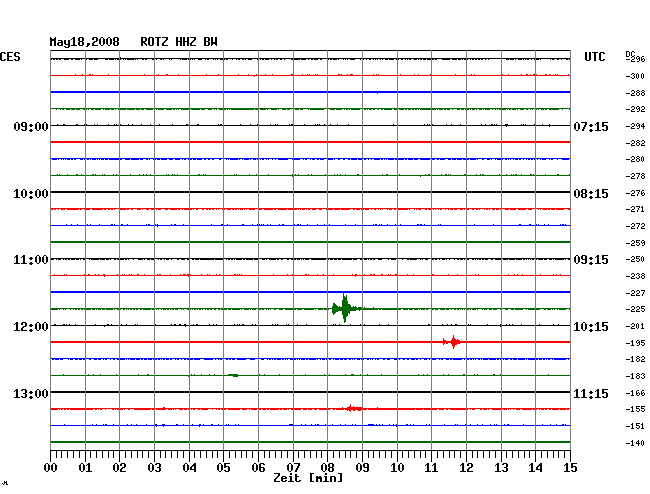This screenshot has height=494, width=650.
Task: Click the large green seismic event burst
Action: point(346,308)
